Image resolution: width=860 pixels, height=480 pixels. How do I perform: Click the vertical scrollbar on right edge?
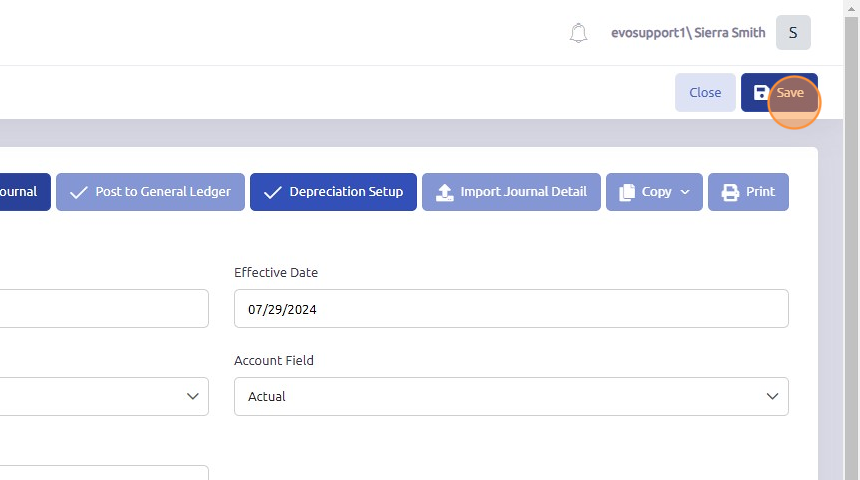coord(851,240)
